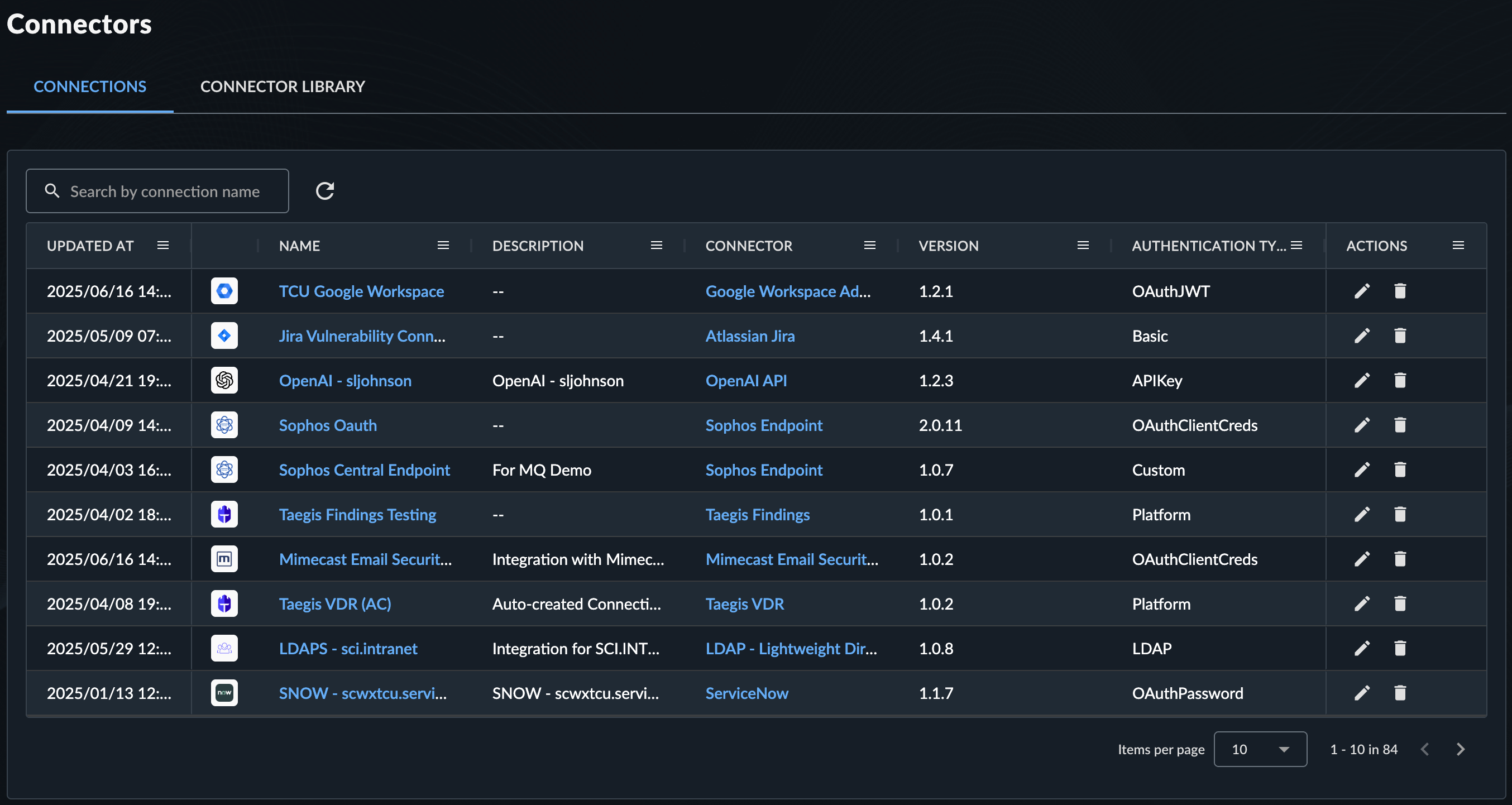This screenshot has height=805, width=1512.
Task: Edit the SNOW ServiceNow connection
Action: coord(1362,692)
